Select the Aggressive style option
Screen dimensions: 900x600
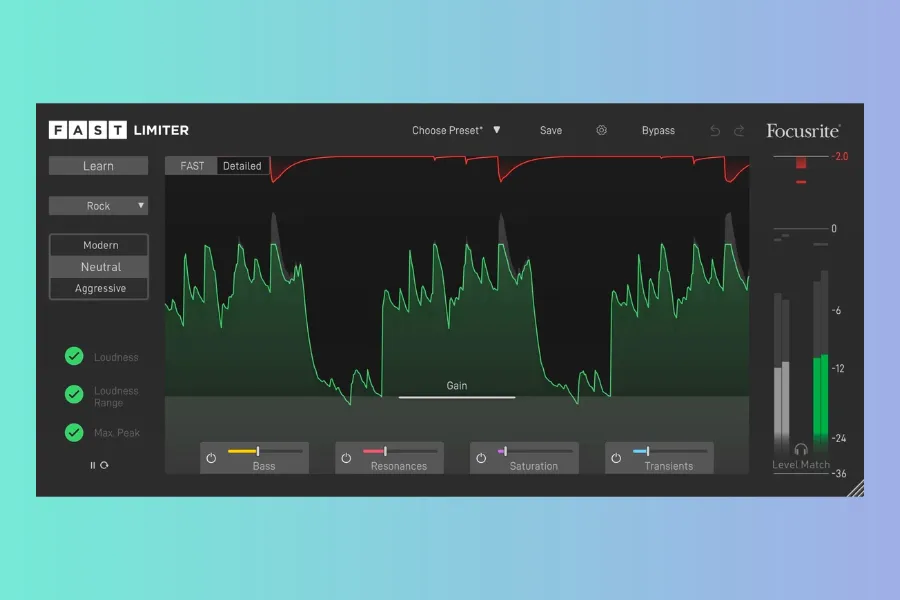click(100, 289)
